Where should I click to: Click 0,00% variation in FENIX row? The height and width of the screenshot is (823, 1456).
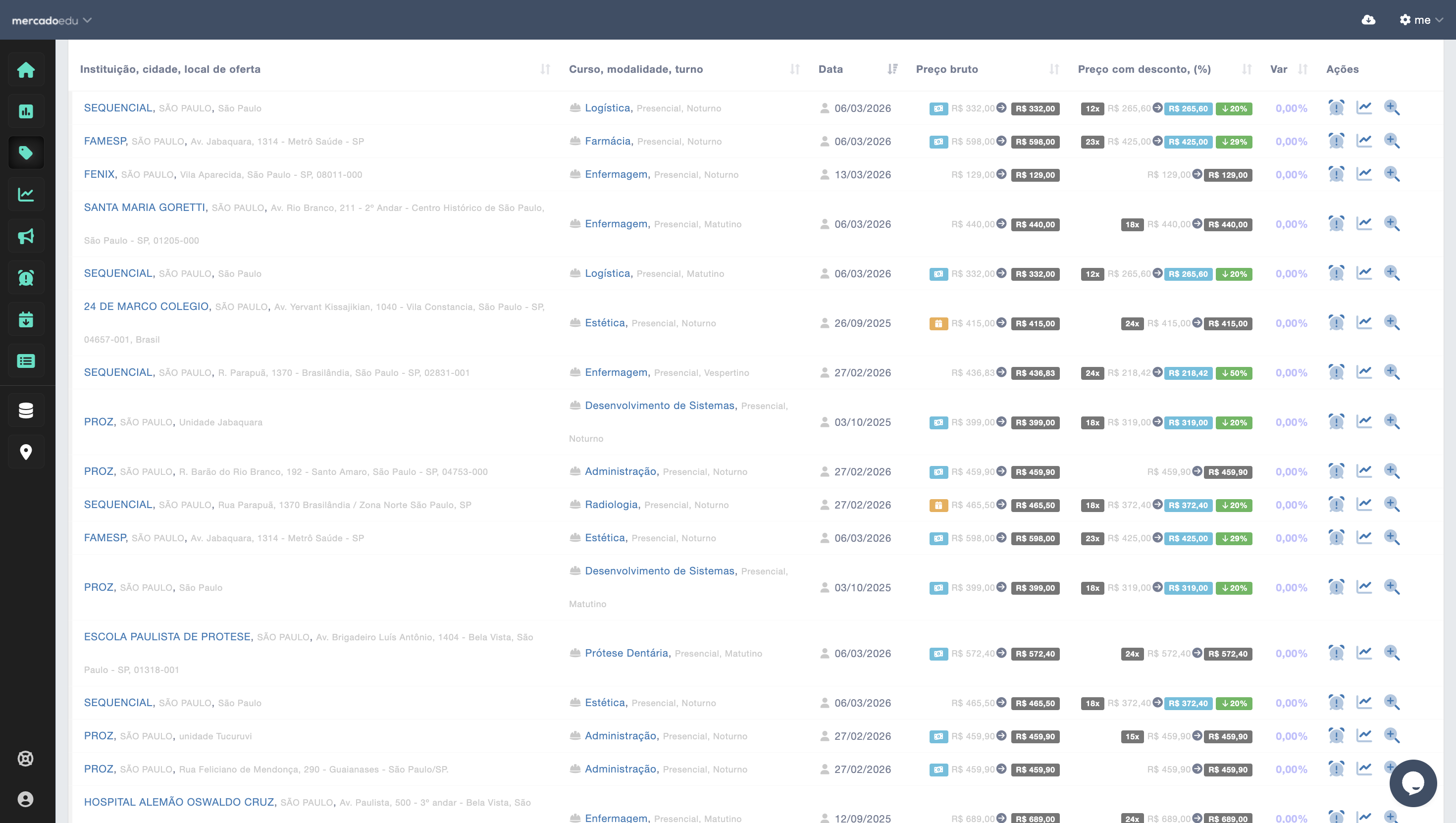1291,175
